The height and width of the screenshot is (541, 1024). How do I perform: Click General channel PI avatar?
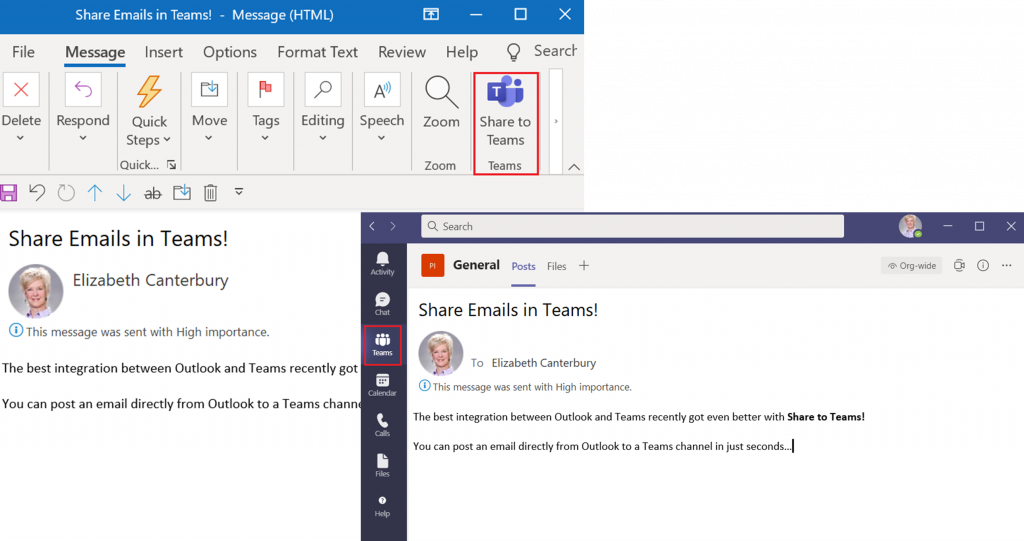pos(432,265)
